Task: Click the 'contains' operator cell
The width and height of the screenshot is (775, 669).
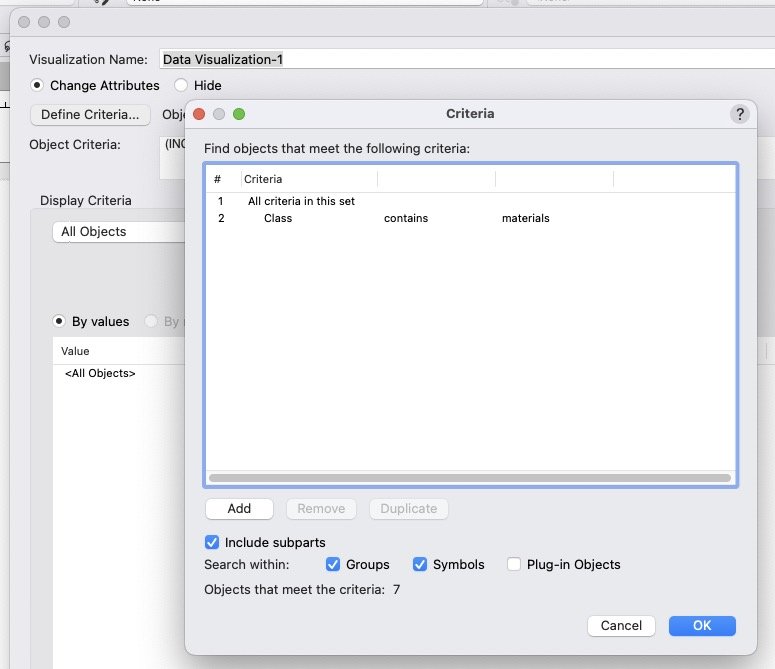Action: click(406, 218)
